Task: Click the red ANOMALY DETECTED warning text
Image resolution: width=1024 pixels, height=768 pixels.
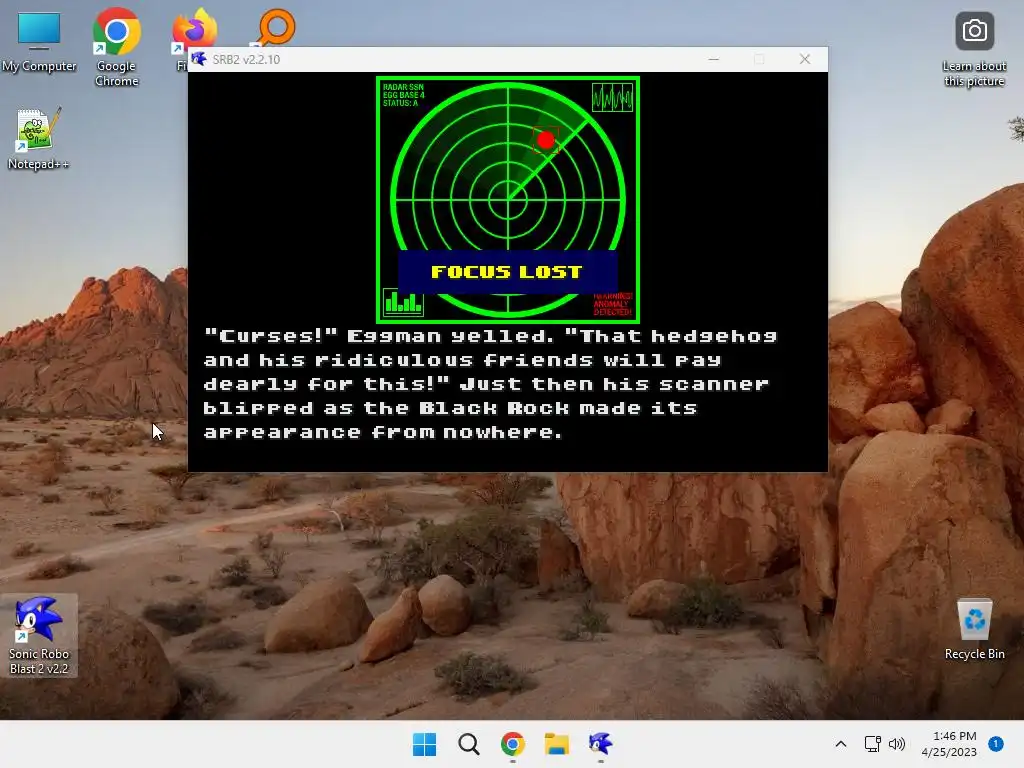Action: 613,304
